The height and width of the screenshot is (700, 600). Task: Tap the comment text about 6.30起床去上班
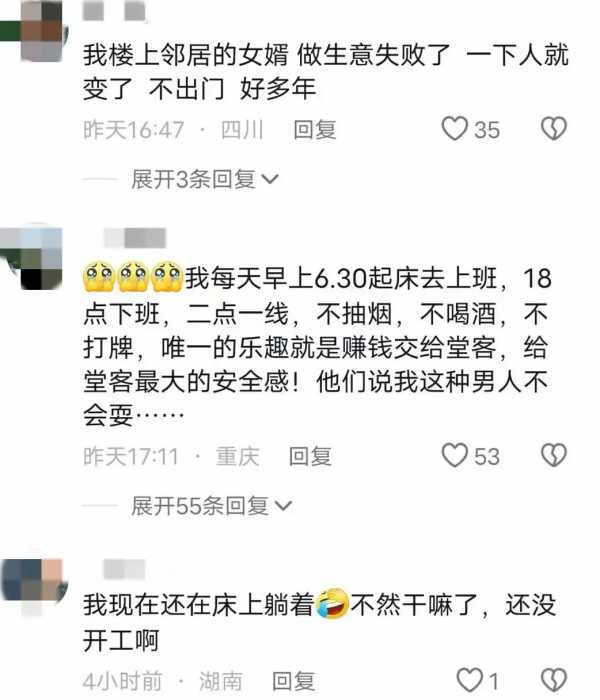(317, 346)
